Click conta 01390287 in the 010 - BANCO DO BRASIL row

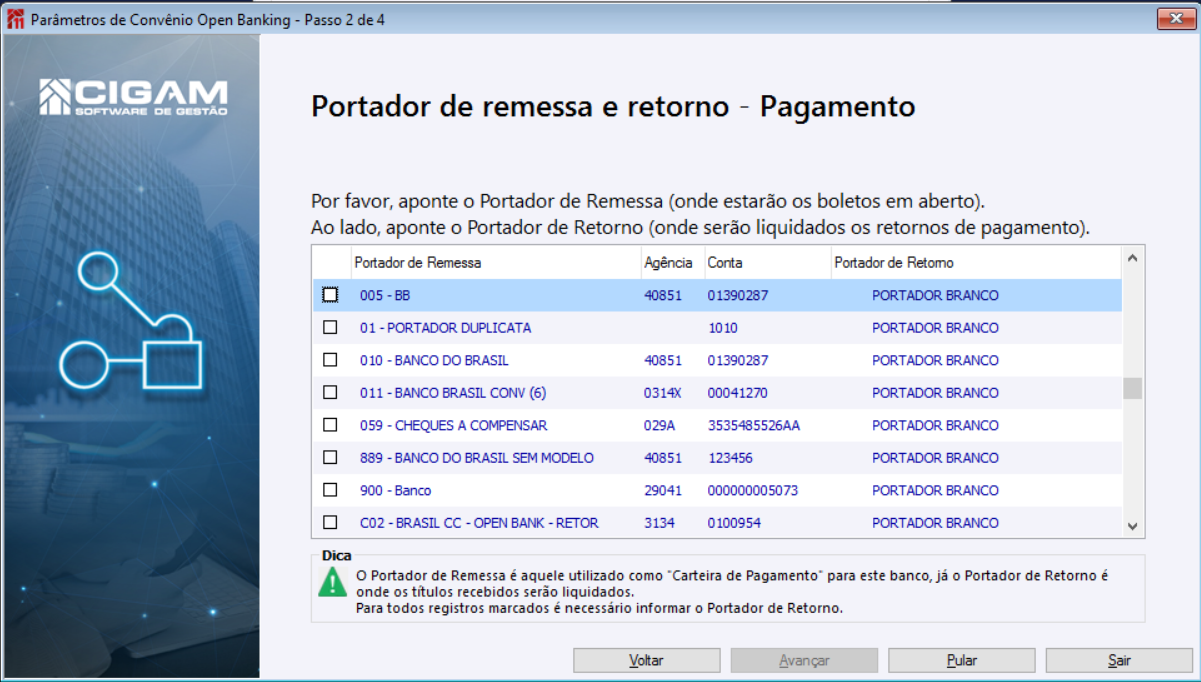pos(738,361)
